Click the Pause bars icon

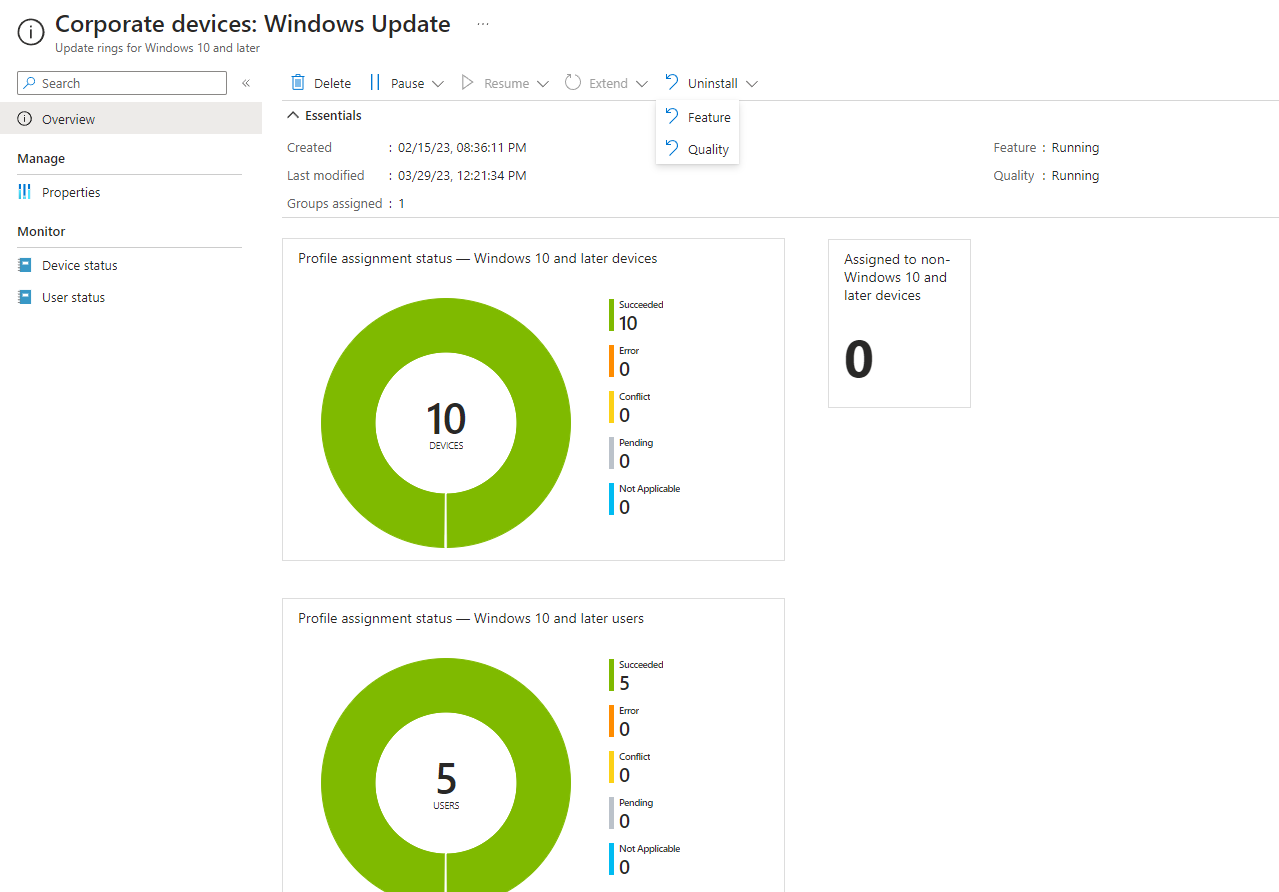375,83
